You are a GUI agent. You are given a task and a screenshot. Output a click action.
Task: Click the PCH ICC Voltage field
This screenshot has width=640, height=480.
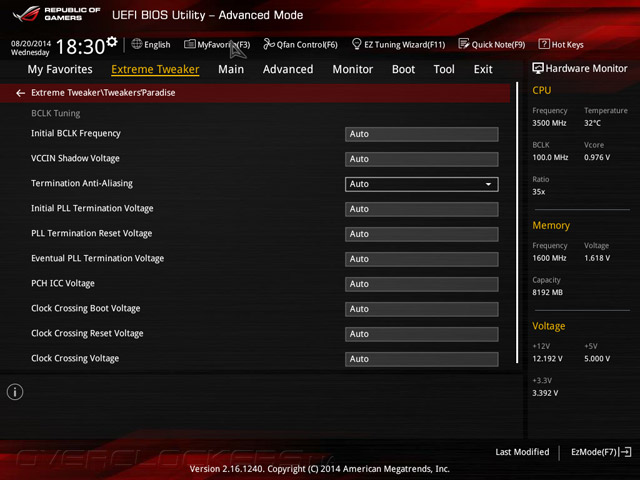pos(422,284)
